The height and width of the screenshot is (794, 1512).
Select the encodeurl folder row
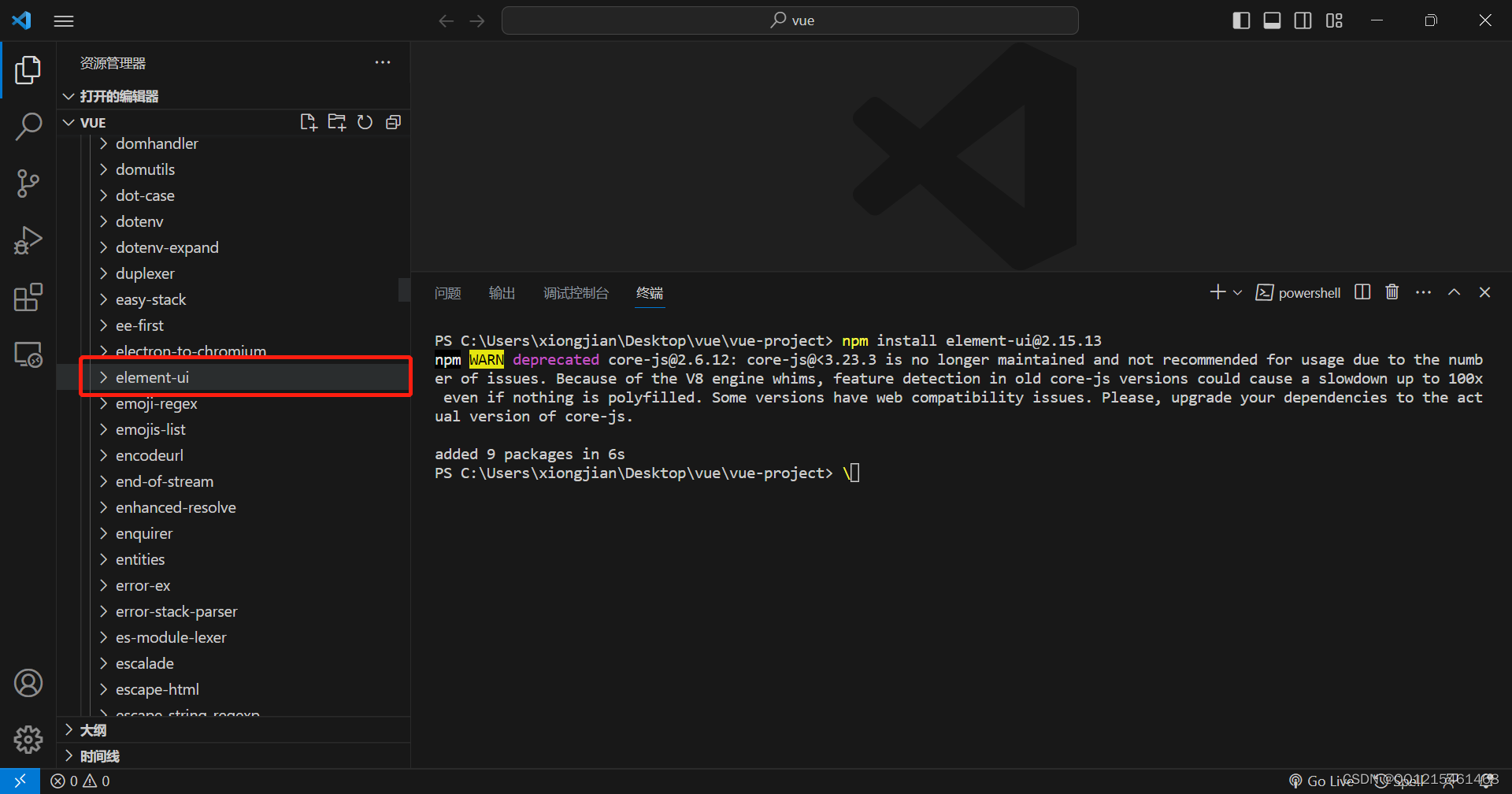click(233, 455)
